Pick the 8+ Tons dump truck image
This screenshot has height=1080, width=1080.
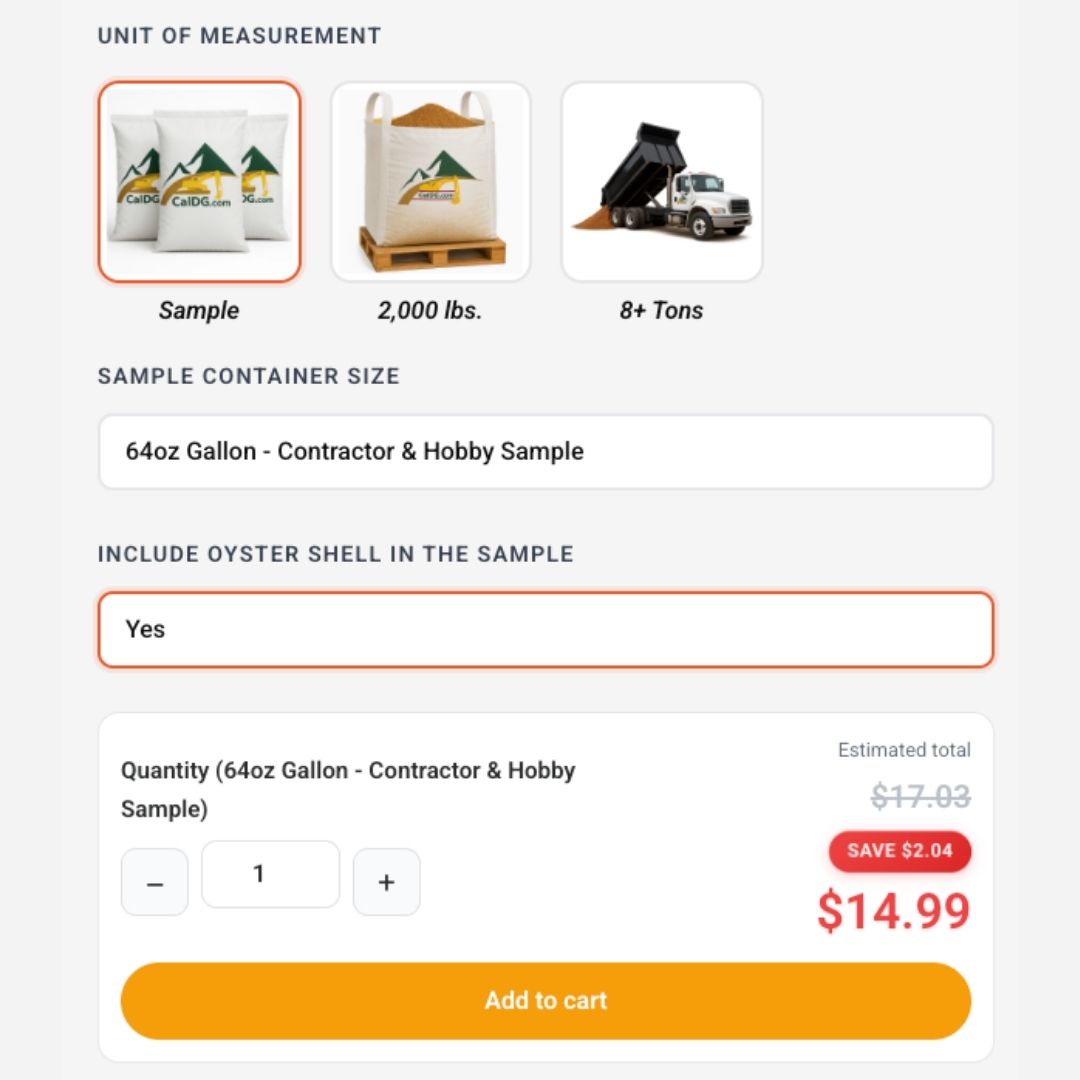click(662, 181)
